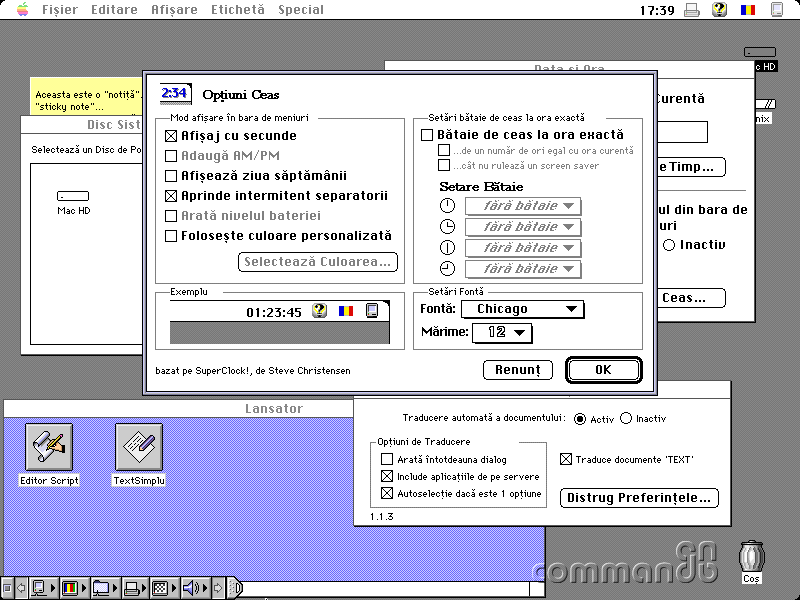Click the date input field in Data și Ora
The image size is (800, 600).
[682, 132]
